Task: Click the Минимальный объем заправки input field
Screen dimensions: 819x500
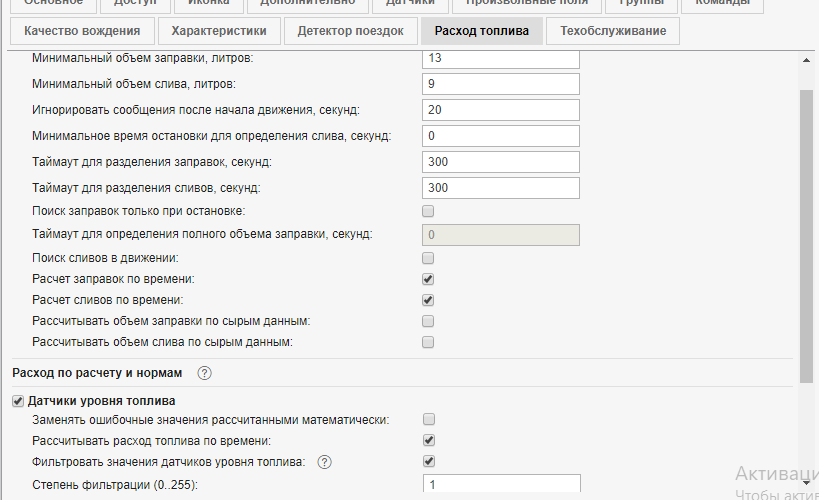Action: tap(501, 59)
